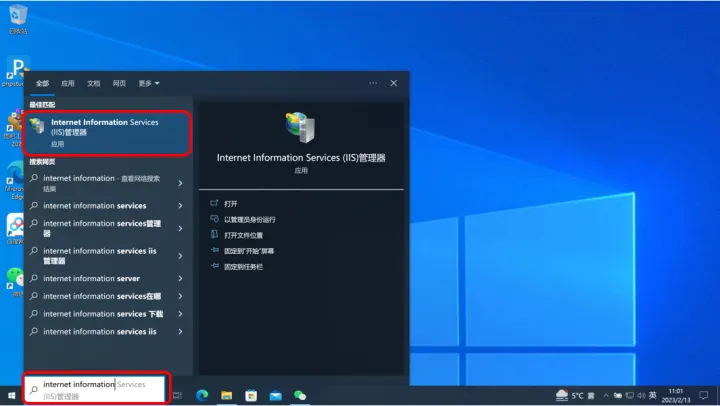Switch to the 应用 search tab
Screen dimensions: 720x406
click(x=68, y=83)
